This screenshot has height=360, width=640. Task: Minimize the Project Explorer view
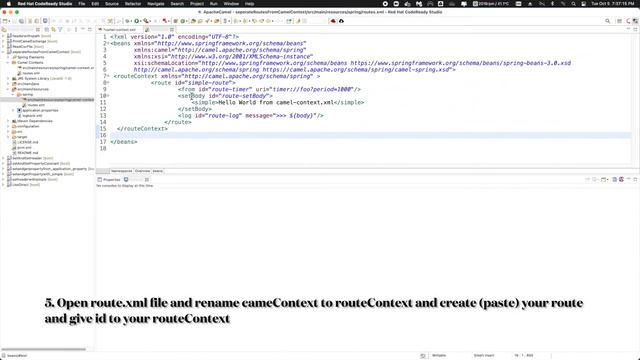tap(83, 29)
